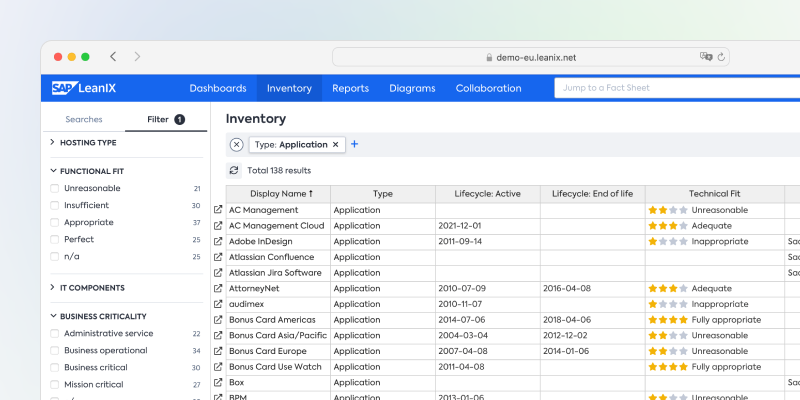Open the Dashboards menu
The width and height of the screenshot is (800, 400).
[218, 88]
